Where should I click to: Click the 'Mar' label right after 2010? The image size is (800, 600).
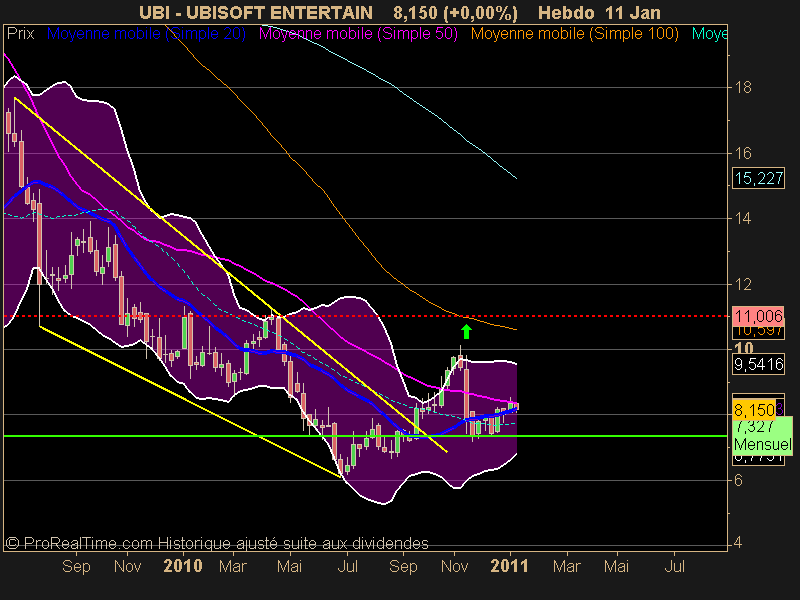click(233, 566)
